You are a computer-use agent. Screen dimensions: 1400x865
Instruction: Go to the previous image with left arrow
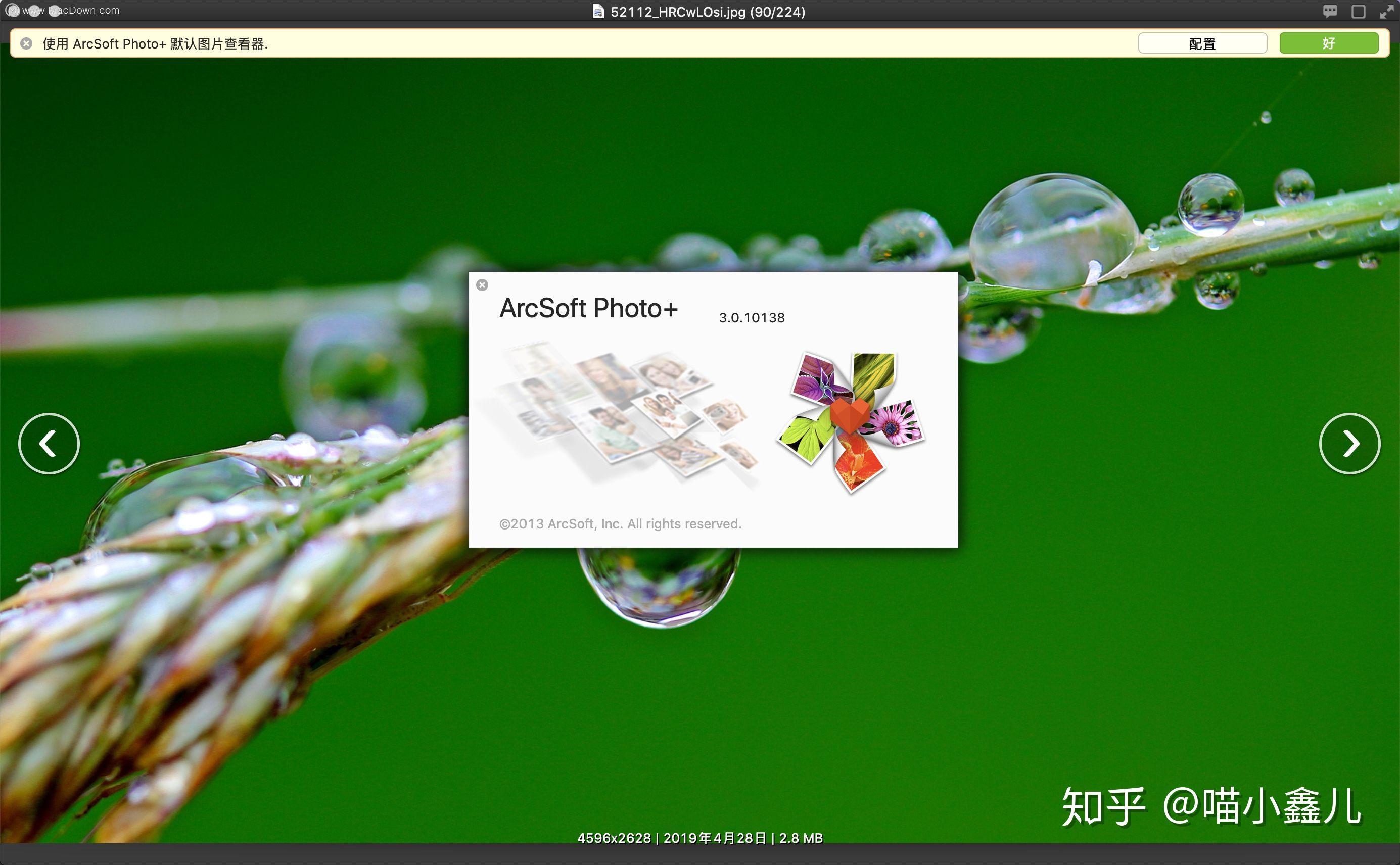[x=49, y=444]
